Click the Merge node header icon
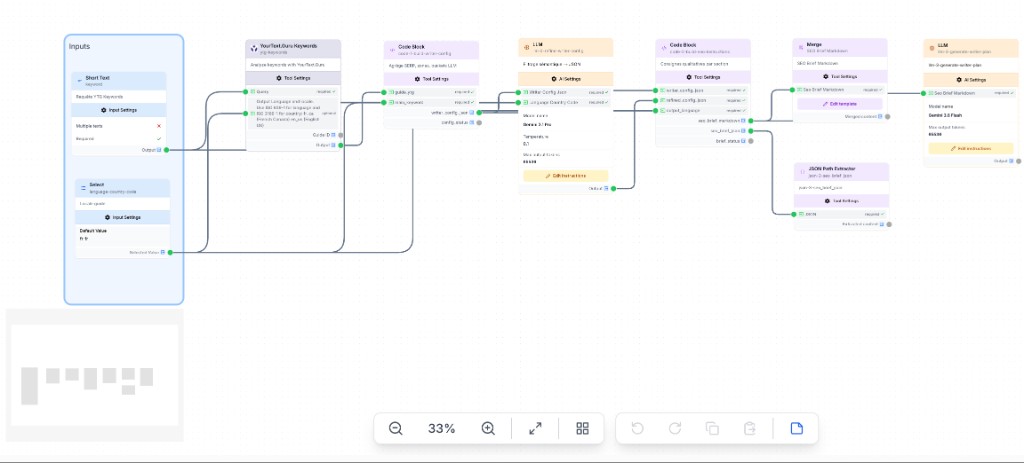 801,47
